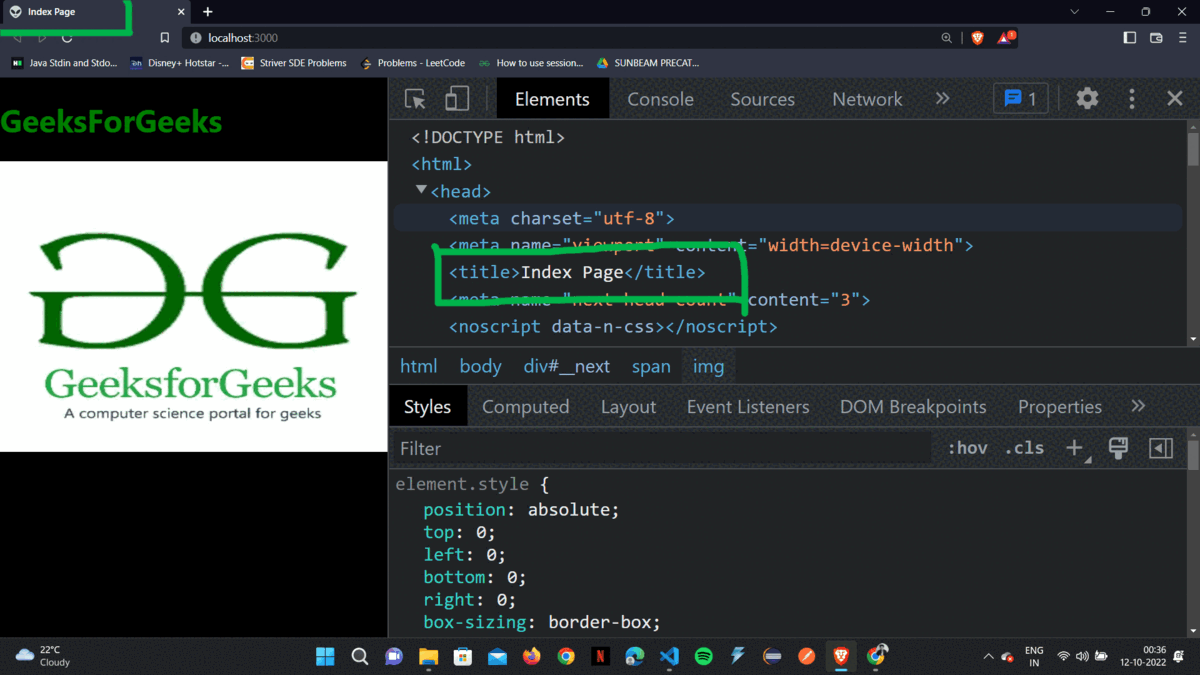Open the browser tab search dropdown arrow

1073,12
